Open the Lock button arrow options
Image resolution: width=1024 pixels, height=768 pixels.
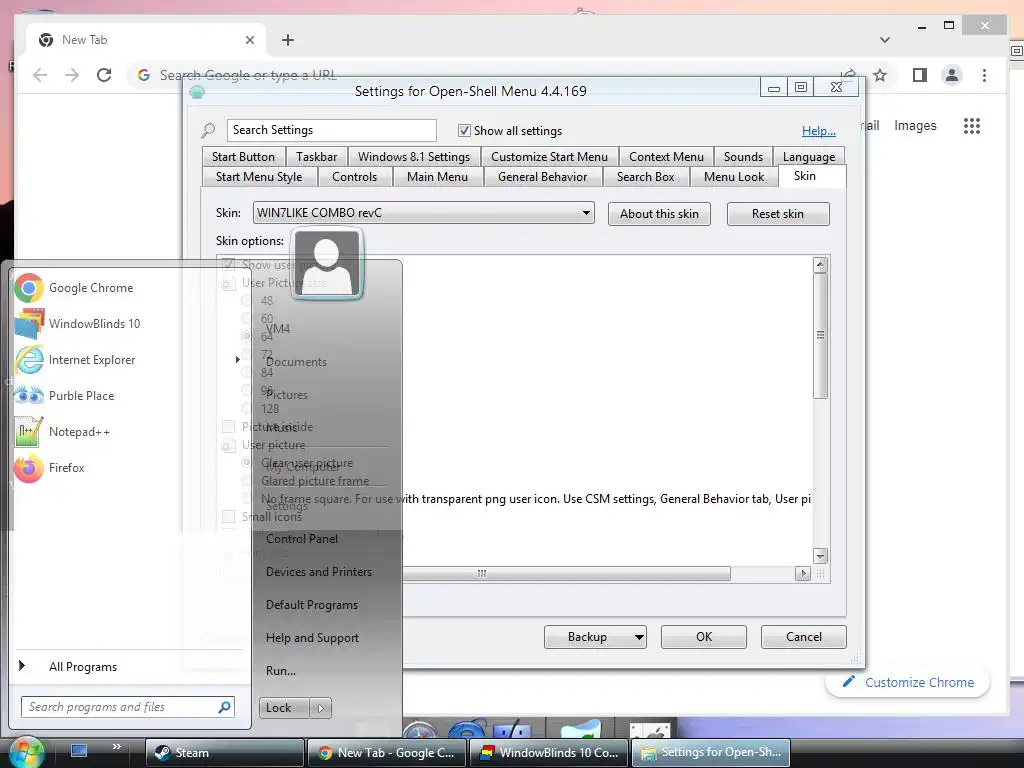click(320, 708)
